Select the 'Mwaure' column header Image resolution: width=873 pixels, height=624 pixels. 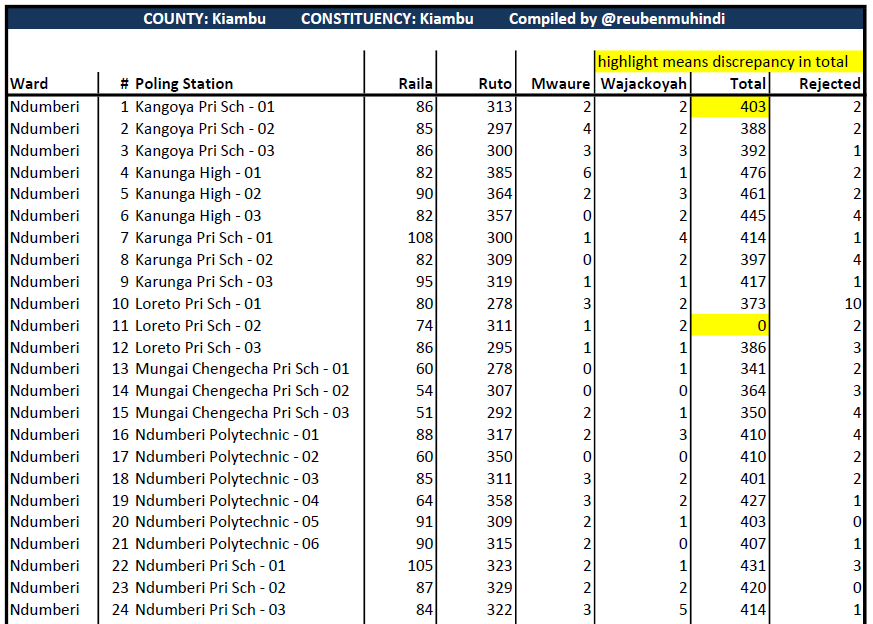tap(561, 83)
